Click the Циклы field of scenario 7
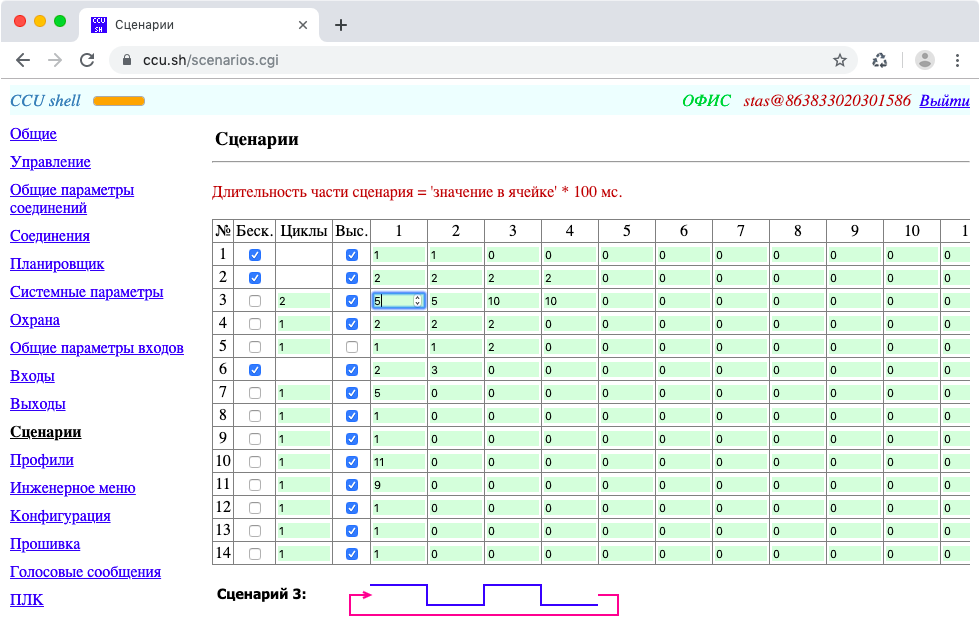 (x=304, y=393)
